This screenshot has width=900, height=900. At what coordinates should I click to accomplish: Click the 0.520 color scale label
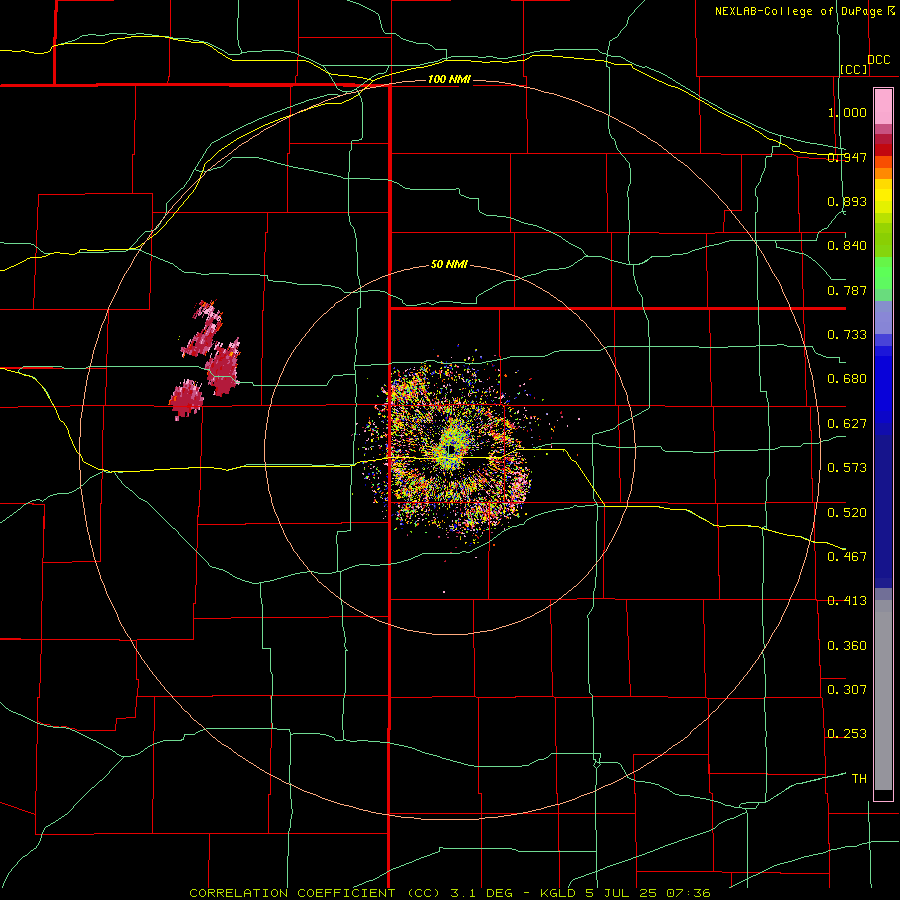[847, 513]
